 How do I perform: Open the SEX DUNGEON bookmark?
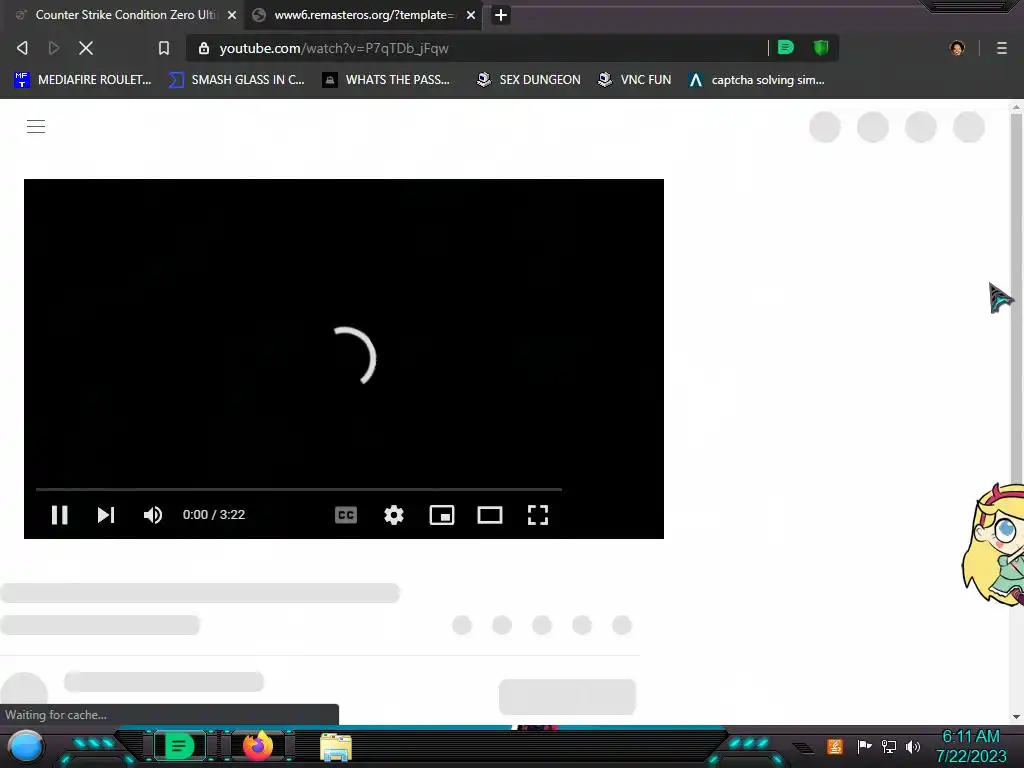tap(528, 80)
